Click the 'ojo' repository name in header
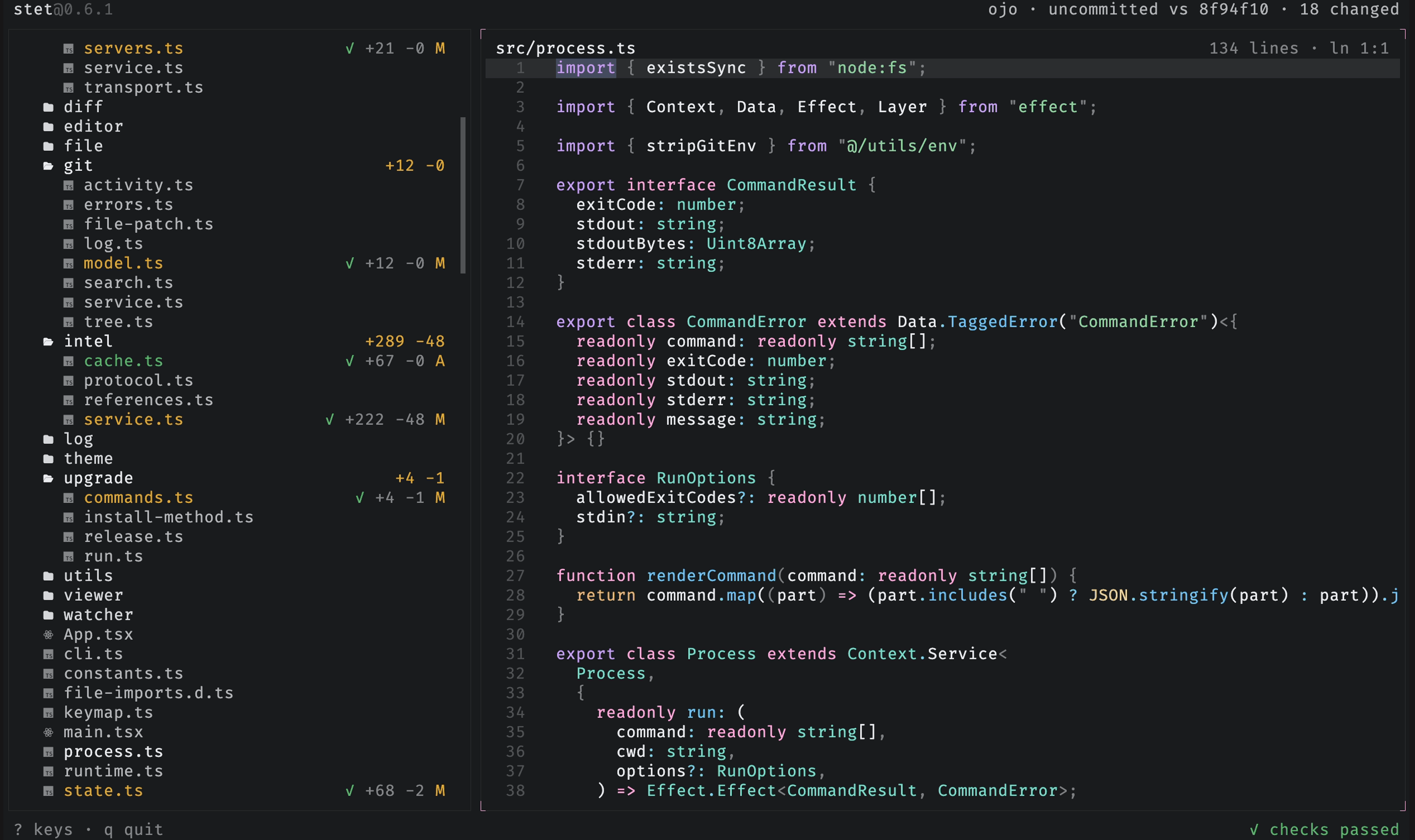This screenshot has height=840, width=1415. click(x=1003, y=9)
